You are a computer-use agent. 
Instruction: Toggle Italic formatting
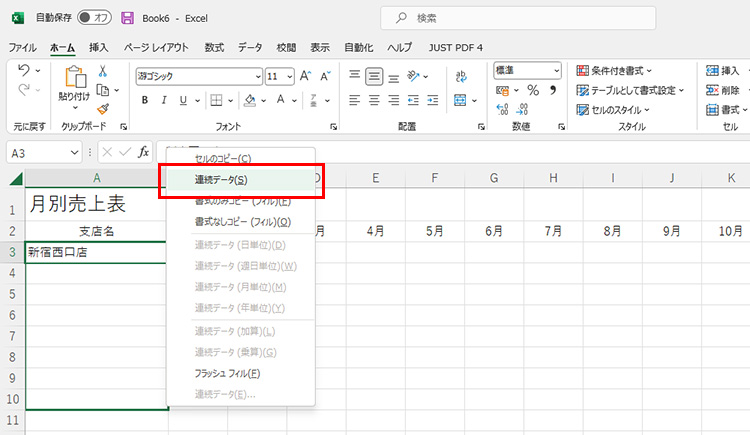[164, 100]
